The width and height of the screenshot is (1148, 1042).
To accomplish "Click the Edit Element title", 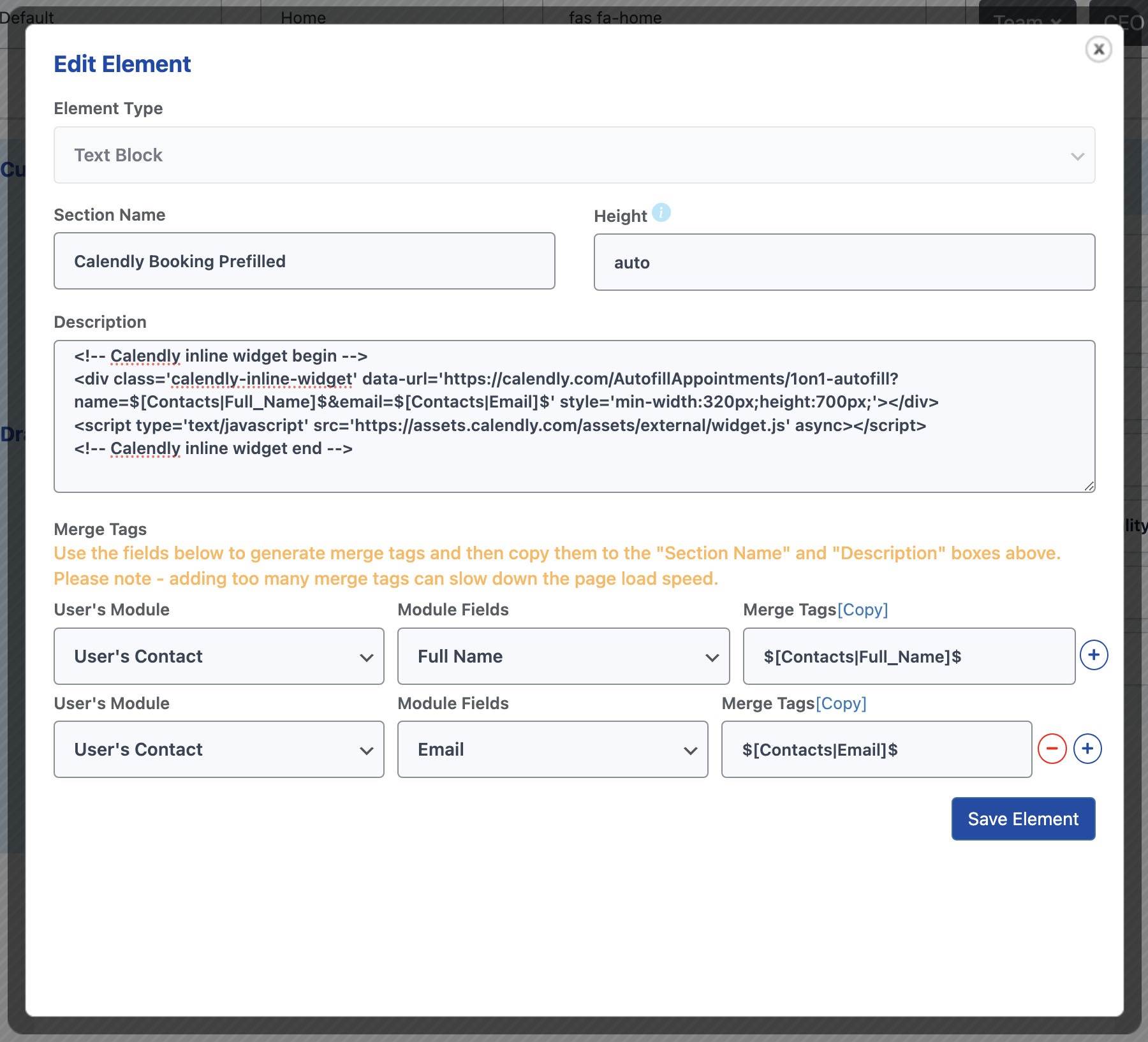I will point(122,64).
